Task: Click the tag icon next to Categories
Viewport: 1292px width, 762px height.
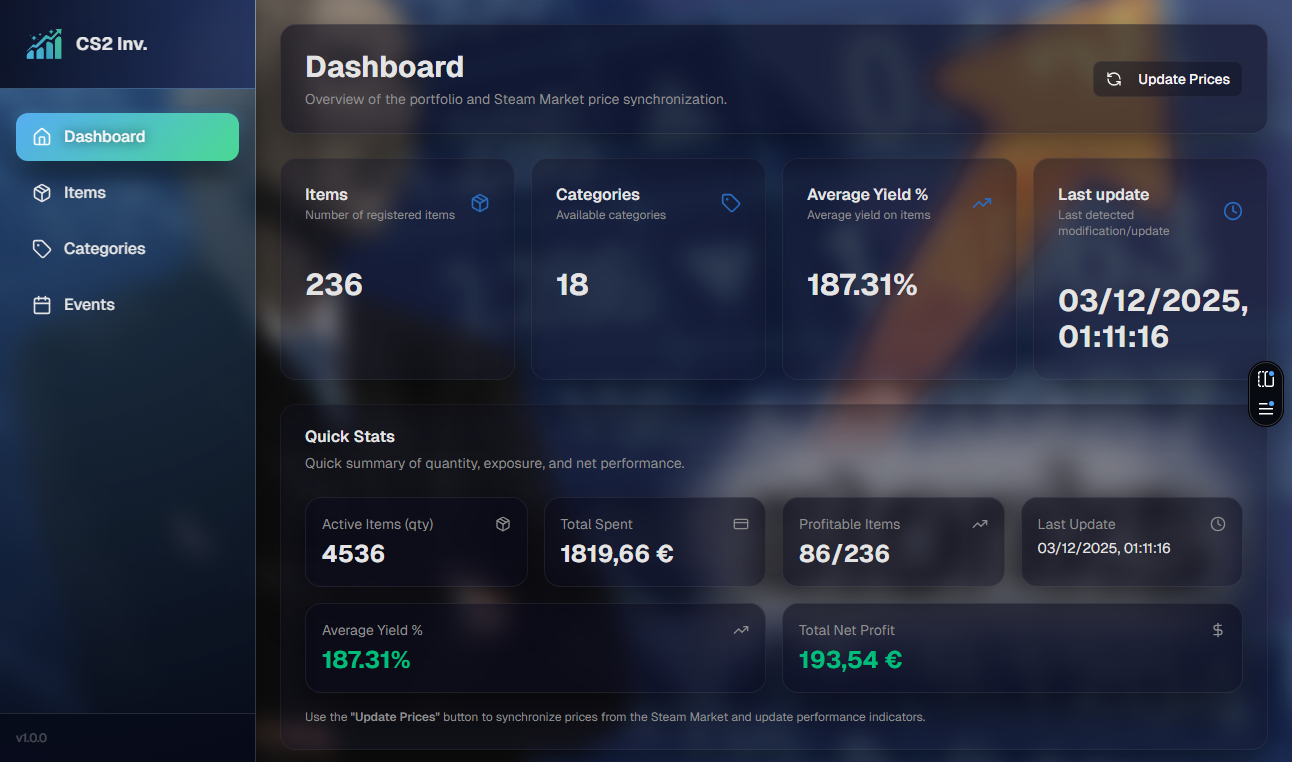Action: pyautogui.click(x=42, y=248)
